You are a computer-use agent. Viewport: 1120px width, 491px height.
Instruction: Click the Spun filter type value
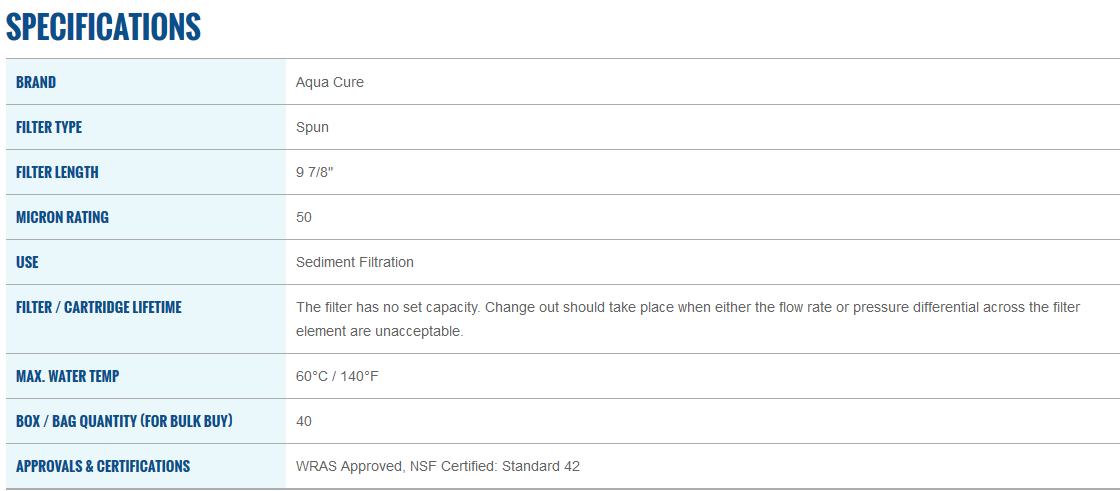pyautogui.click(x=312, y=127)
